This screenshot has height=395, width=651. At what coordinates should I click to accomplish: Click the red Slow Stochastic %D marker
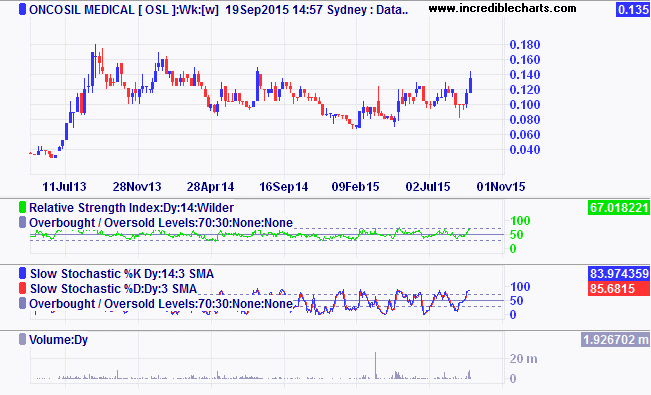point(22,288)
